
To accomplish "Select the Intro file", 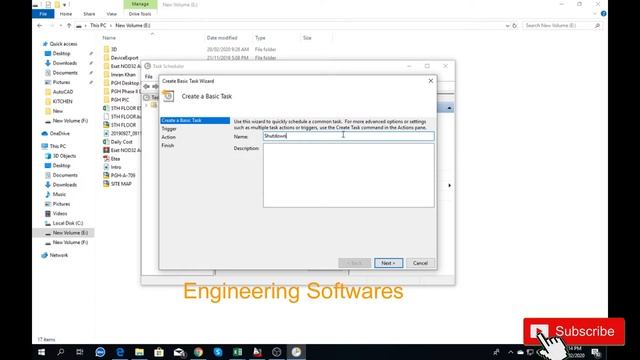I will pos(116,167).
